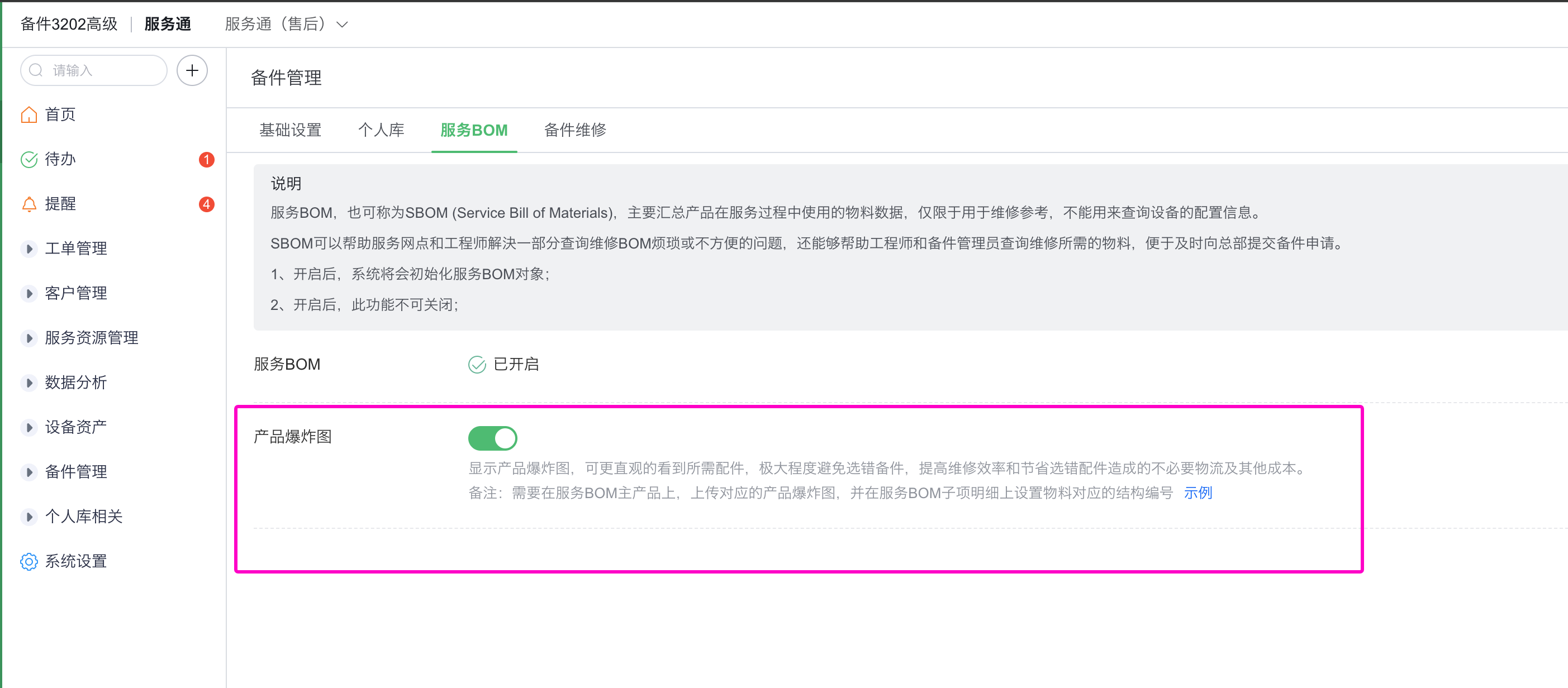Click the red badge 4 on 提醒
This screenshot has width=1568, height=688.
click(206, 204)
